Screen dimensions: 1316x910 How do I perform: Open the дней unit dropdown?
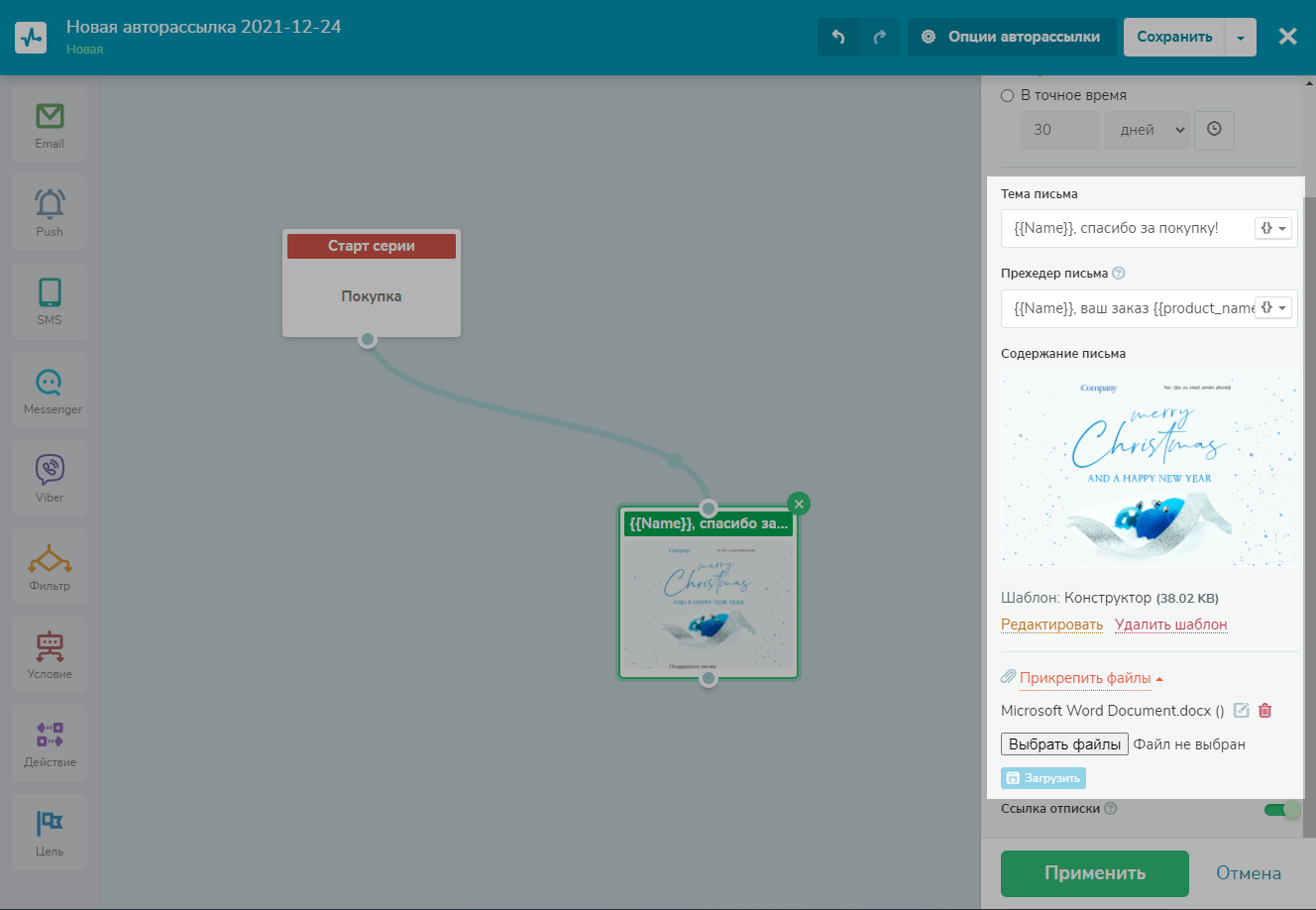1148,130
